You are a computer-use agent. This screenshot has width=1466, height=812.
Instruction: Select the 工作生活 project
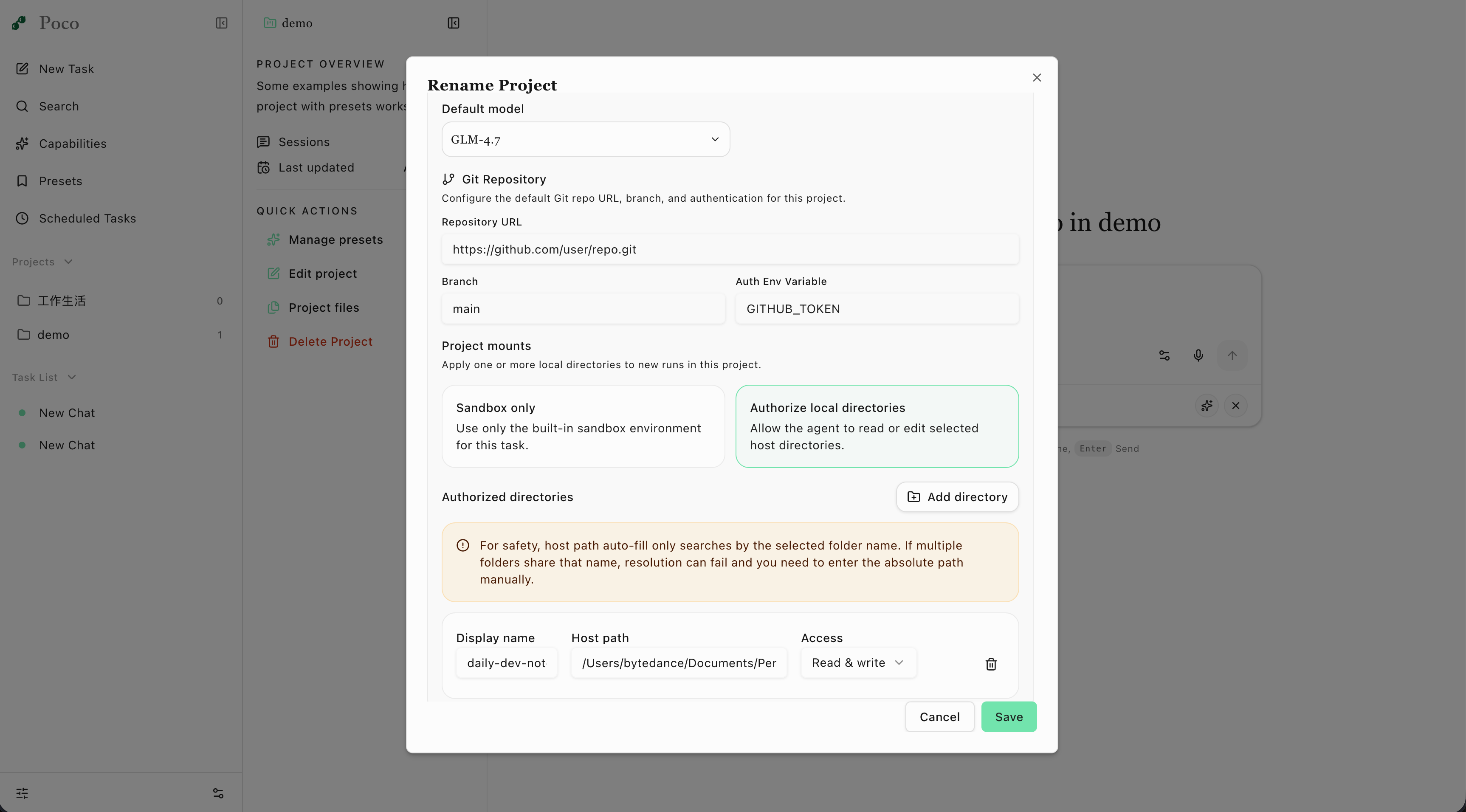coord(121,300)
